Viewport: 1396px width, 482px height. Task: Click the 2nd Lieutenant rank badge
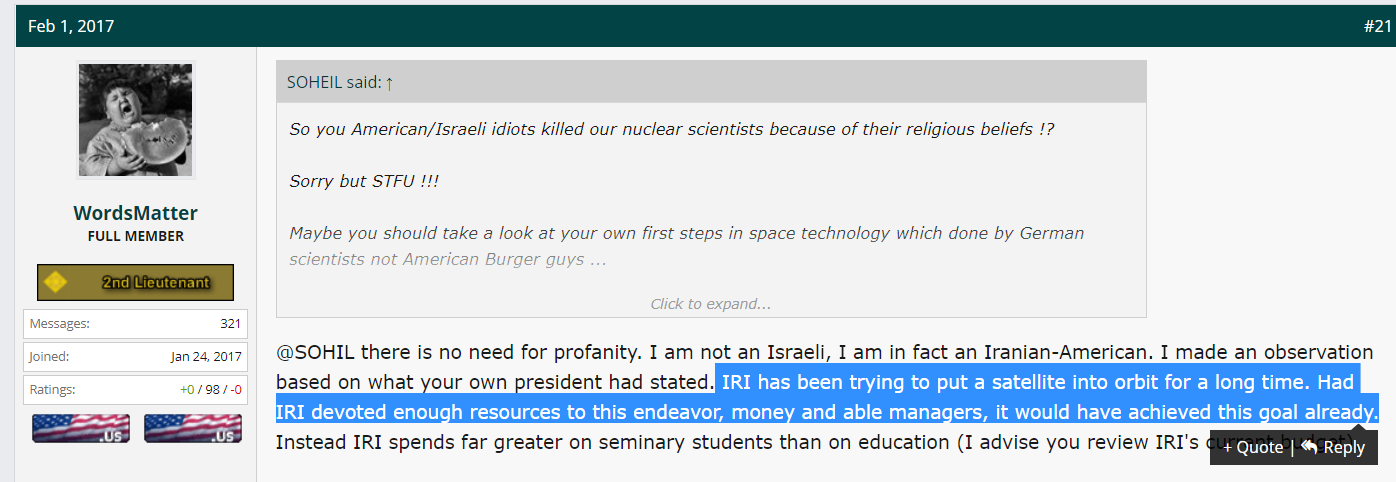pos(135,283)
